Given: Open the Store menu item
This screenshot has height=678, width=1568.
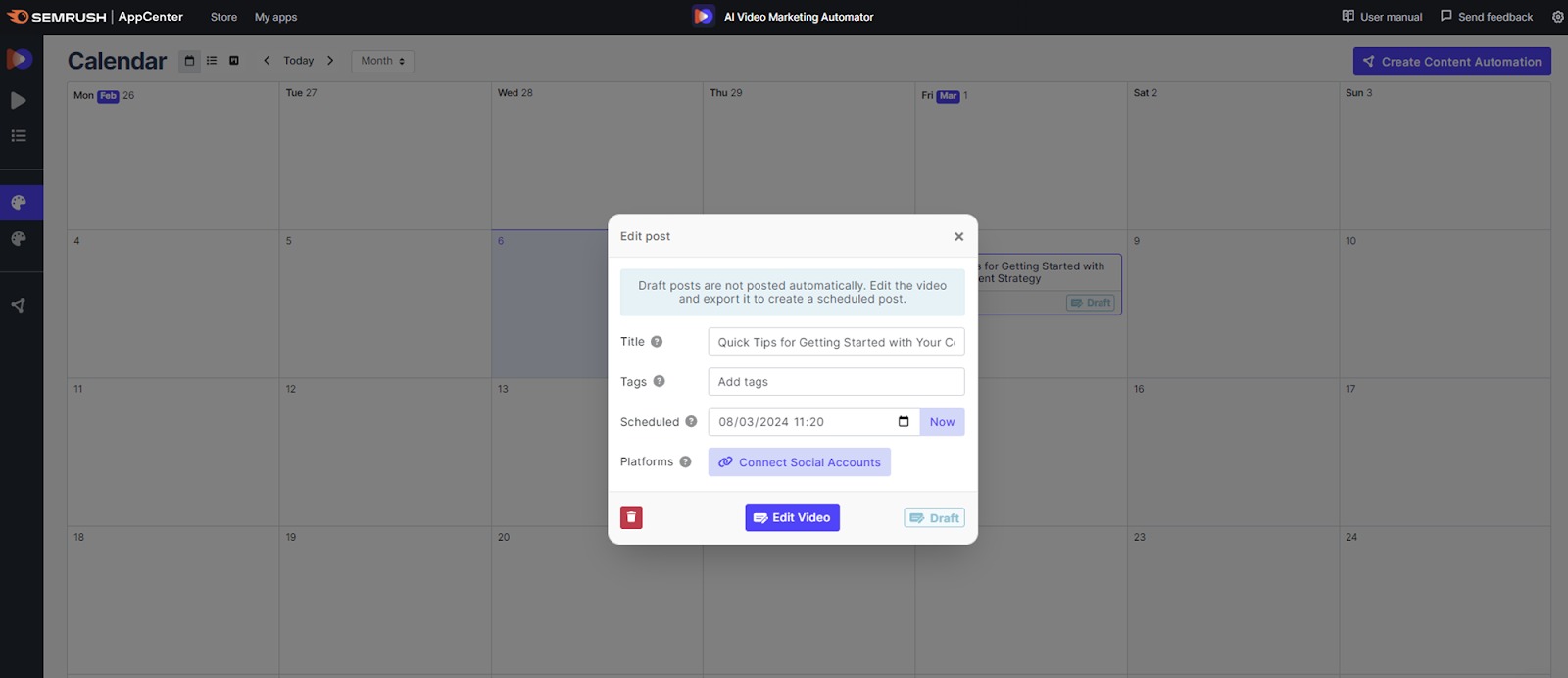Looking at the screenshot, I should click(x=223, y=17).
